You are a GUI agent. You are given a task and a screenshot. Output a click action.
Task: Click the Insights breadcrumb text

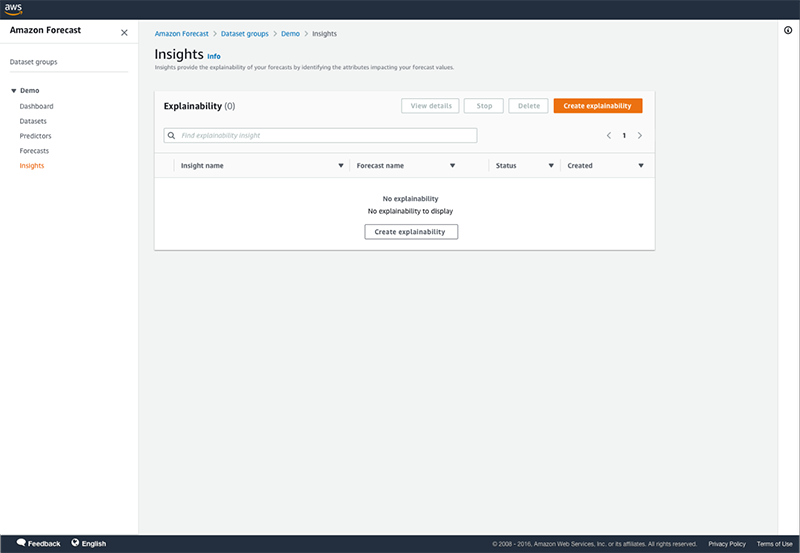coord(324,34)
